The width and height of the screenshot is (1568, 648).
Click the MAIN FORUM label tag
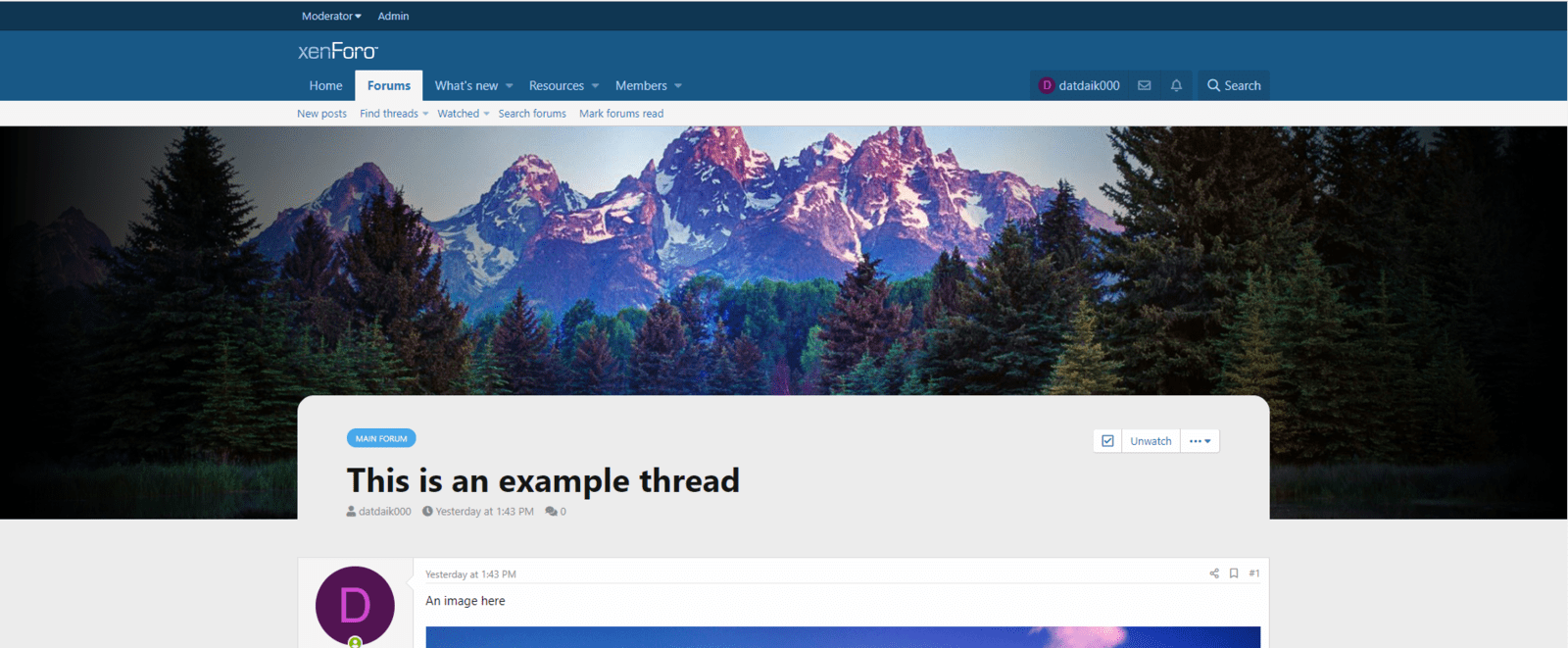tap(381, 438)
